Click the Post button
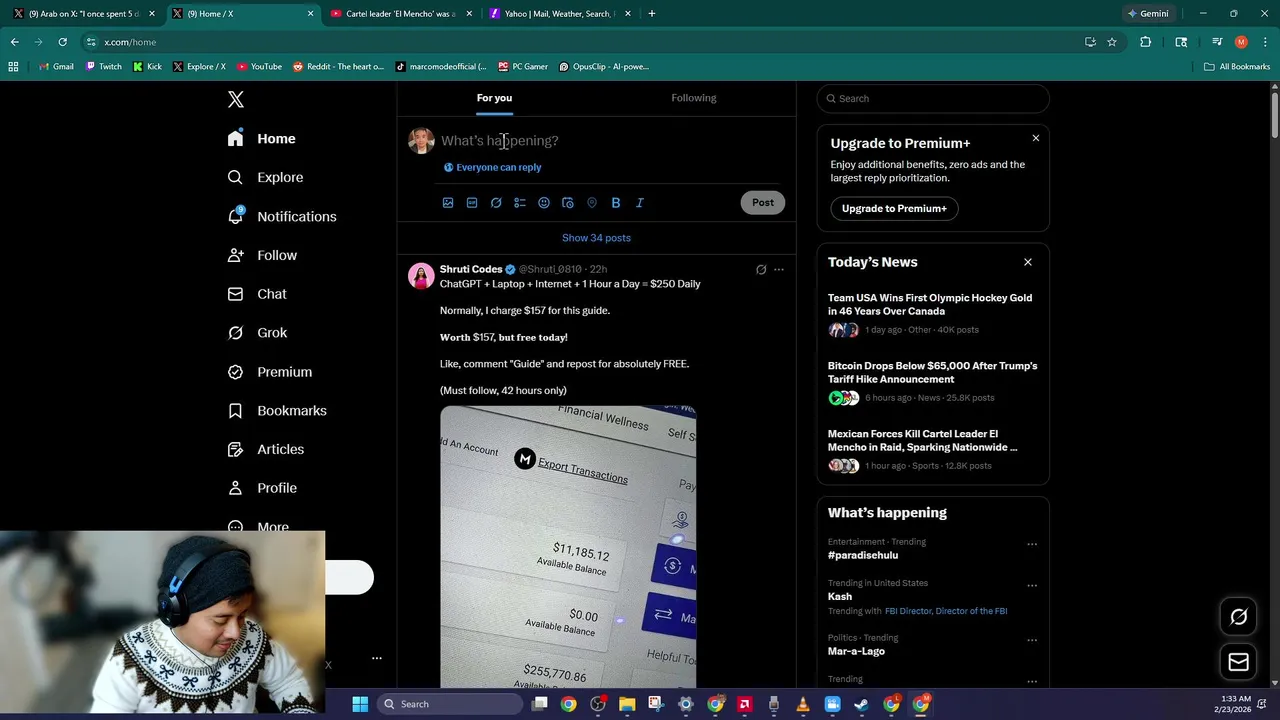 [763, 203]
